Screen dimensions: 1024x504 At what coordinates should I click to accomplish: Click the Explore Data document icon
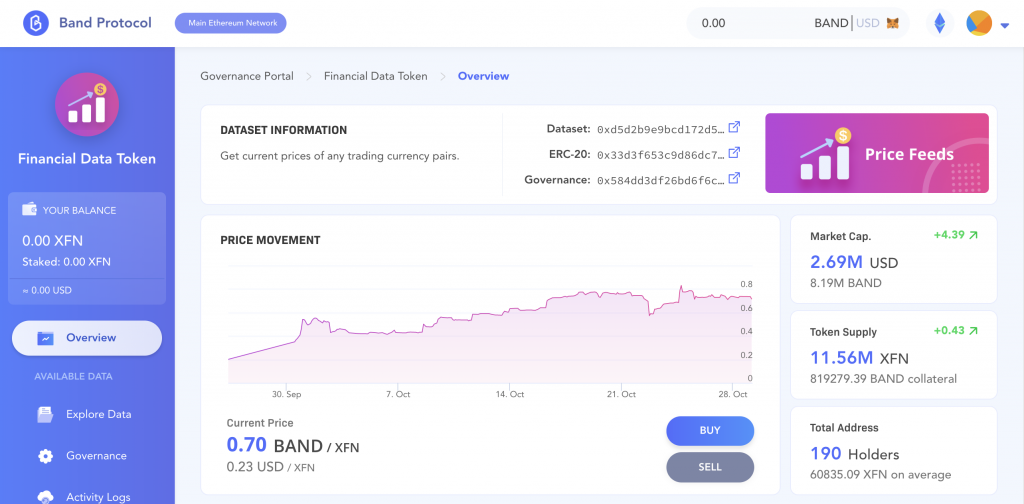point(45,414)
